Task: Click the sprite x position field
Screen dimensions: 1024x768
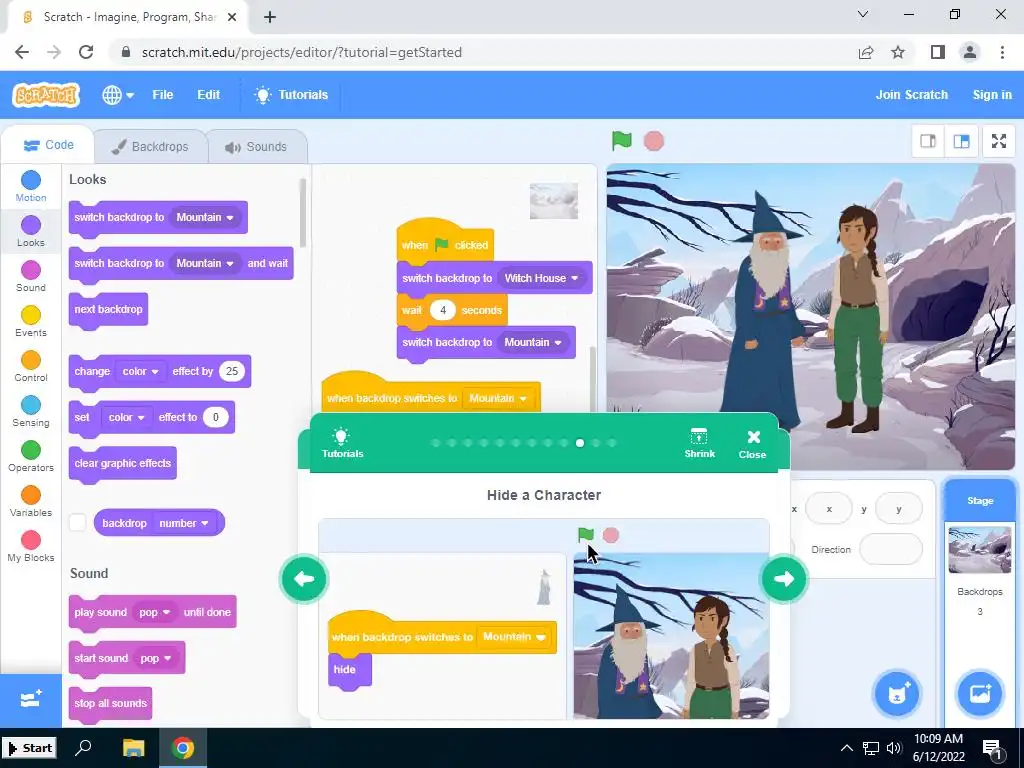Action: coord(829,509)
